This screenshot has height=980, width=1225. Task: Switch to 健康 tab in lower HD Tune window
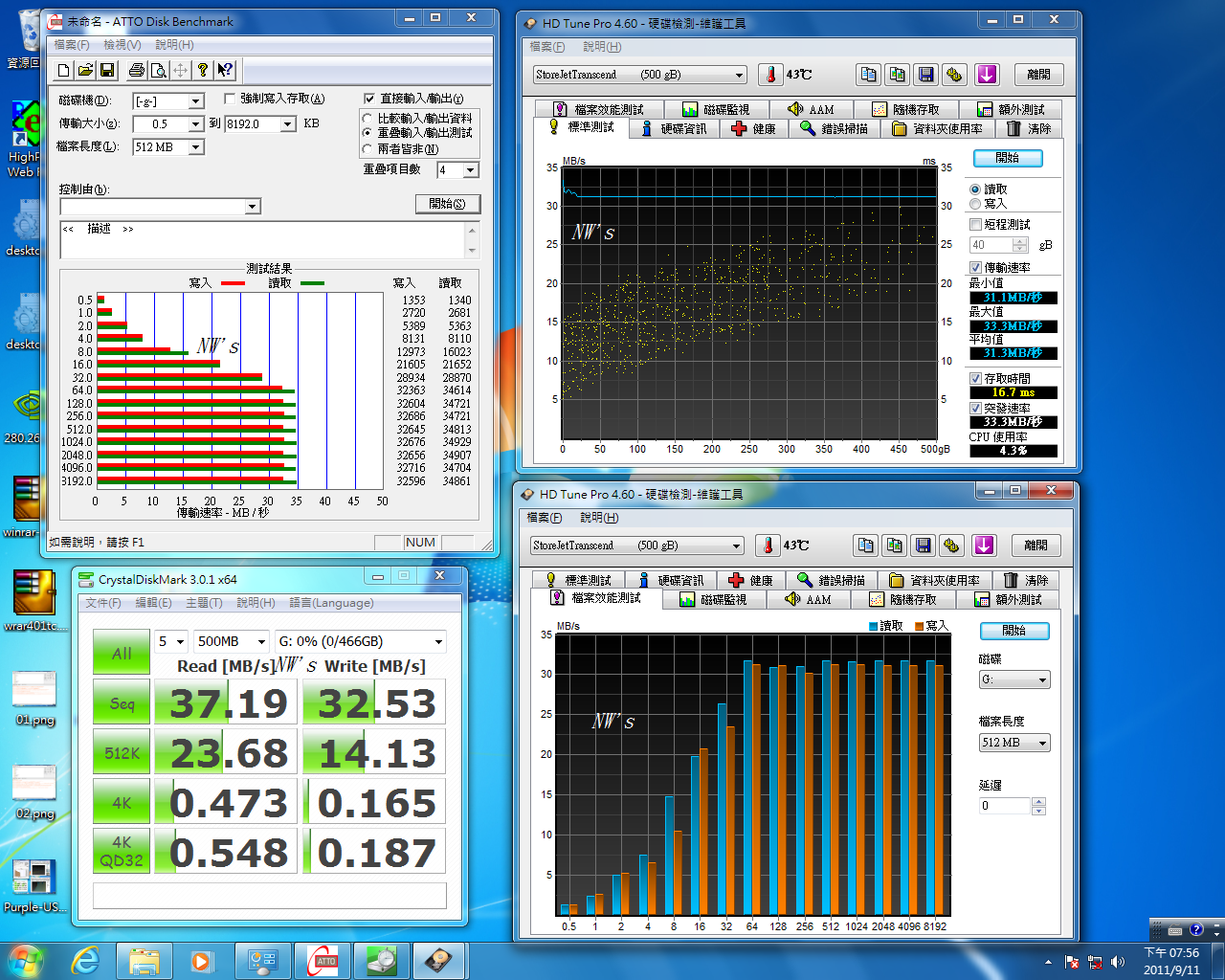point(750,581)
